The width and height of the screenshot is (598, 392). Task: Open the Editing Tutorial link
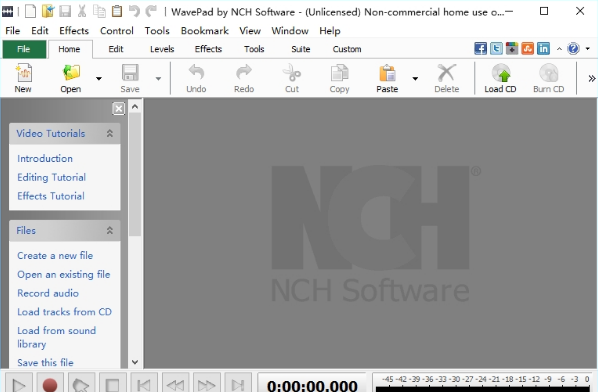[x=51, y=177]
